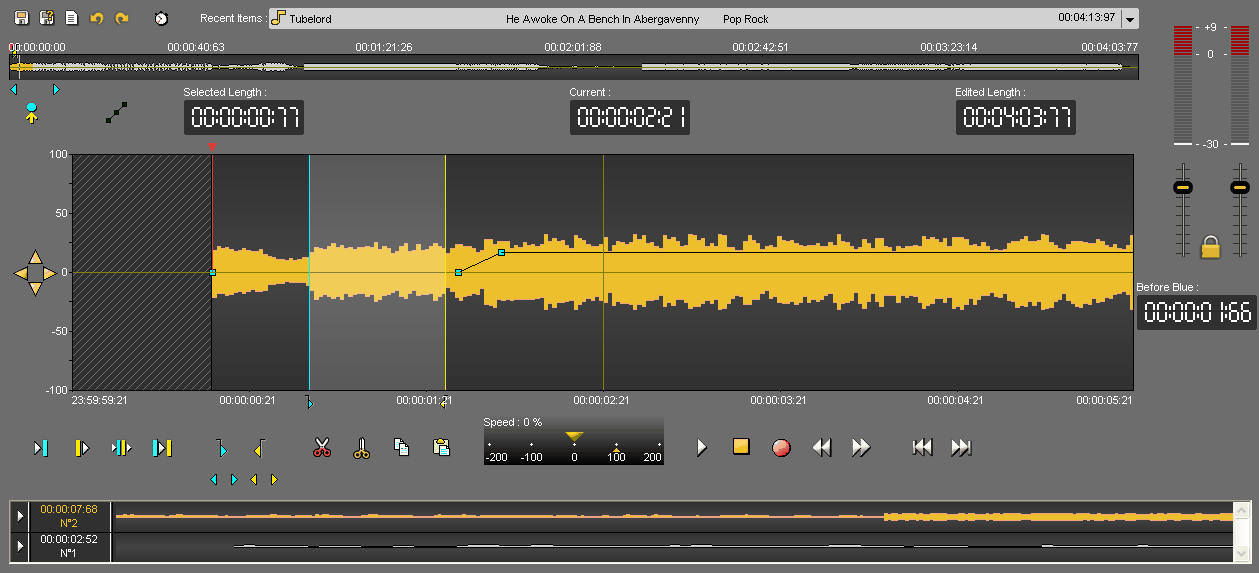This screenshot has height=573, width=1259.
Task: Expand the Recent Items dropdown arrow
Action: coord(1130,19)
